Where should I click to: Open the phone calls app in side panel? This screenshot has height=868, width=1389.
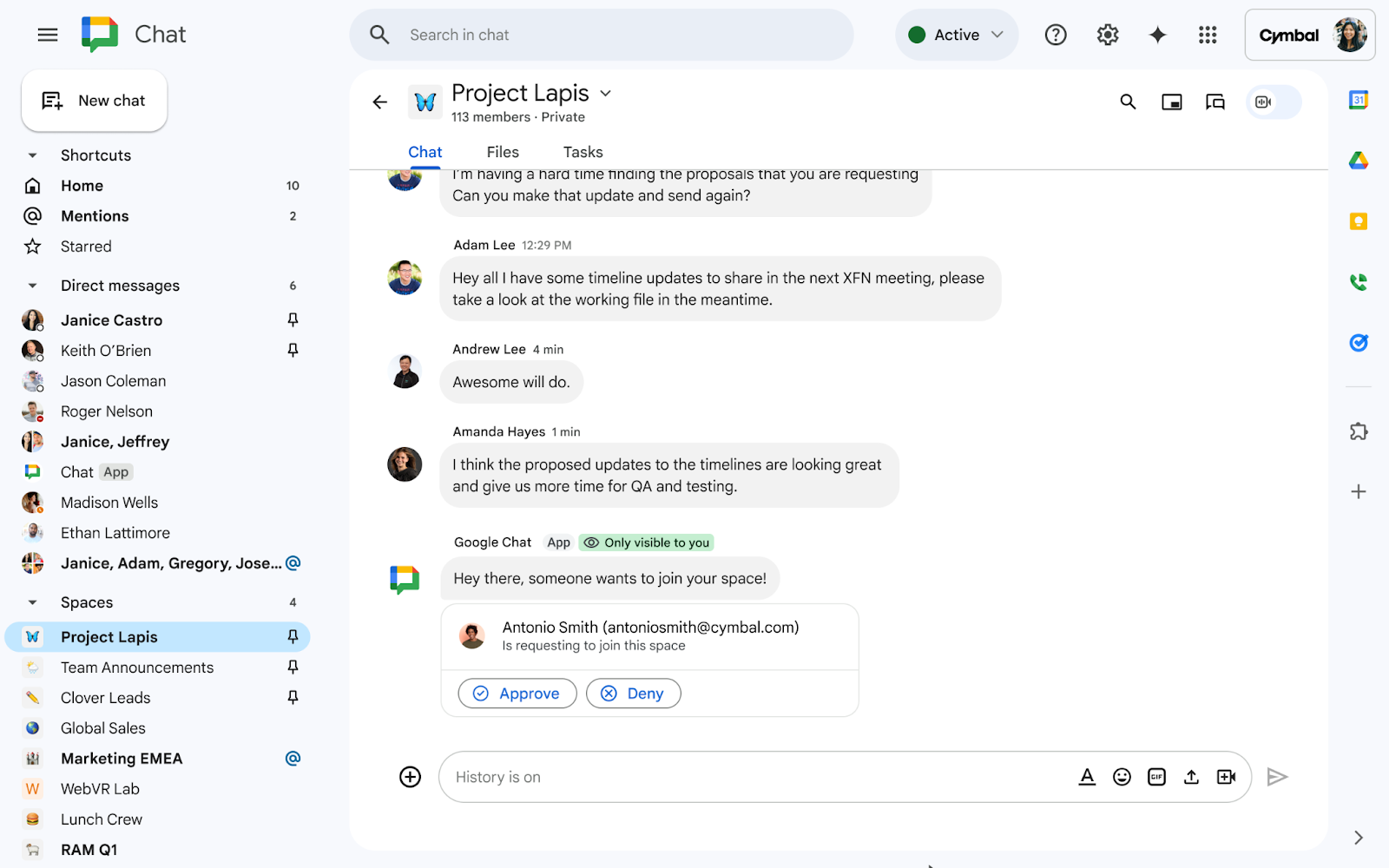pyautogui.click(x=1359, y=282)
